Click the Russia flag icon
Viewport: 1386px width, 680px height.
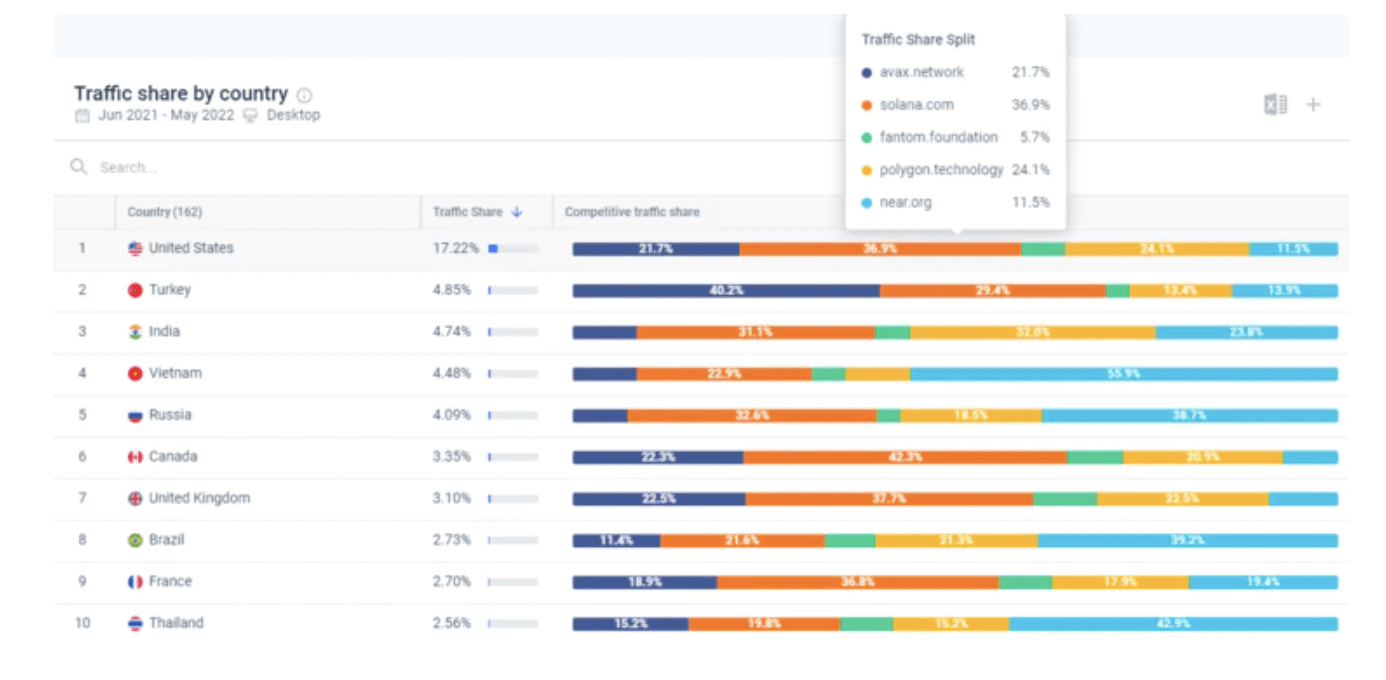coord(136,415)
